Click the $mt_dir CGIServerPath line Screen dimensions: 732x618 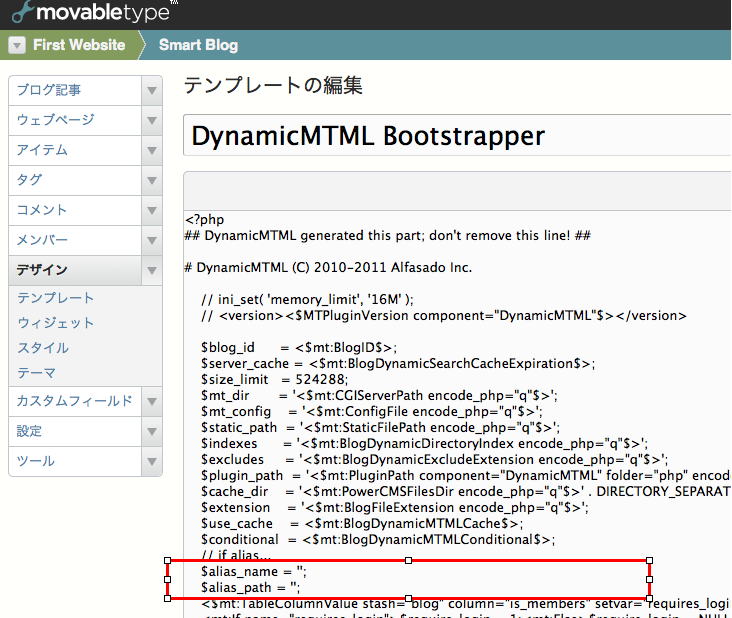click(379, 395)
